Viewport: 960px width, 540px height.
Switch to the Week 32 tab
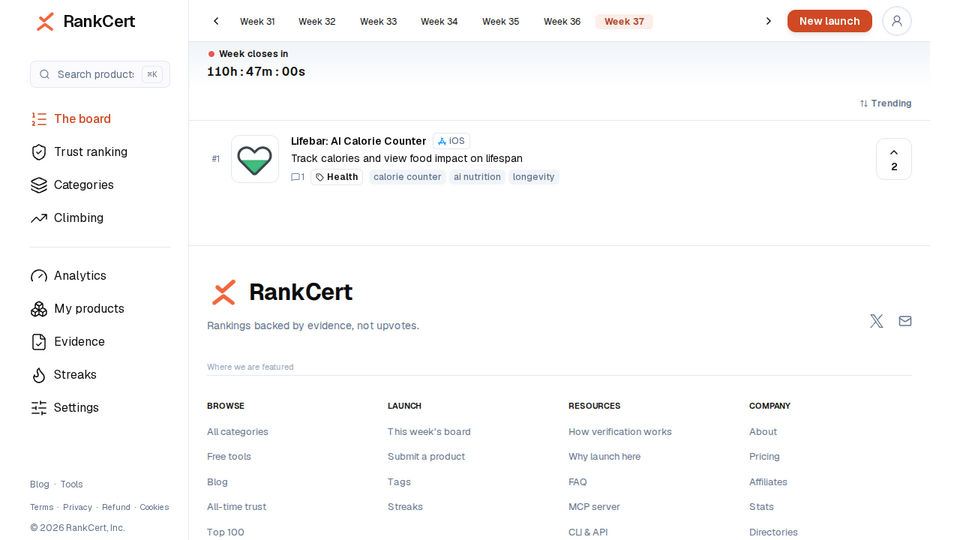point(317,21)
